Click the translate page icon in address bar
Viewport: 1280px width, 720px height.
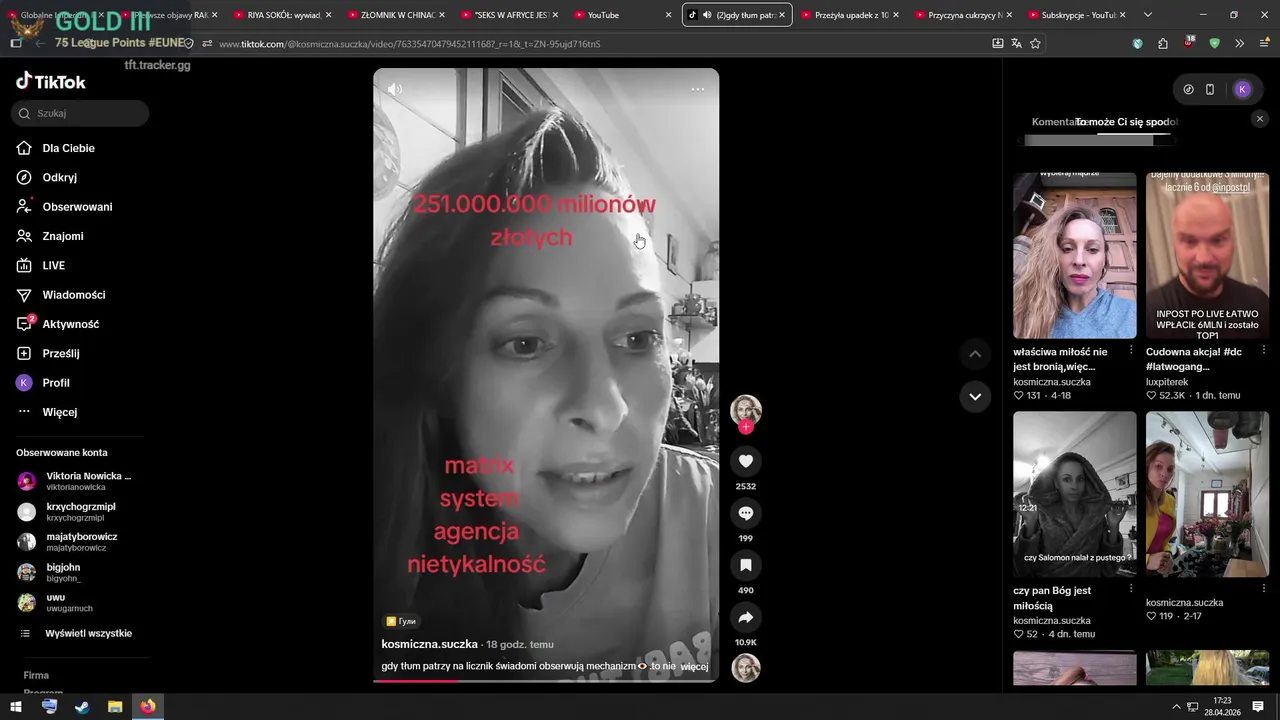coord(1016,44)
